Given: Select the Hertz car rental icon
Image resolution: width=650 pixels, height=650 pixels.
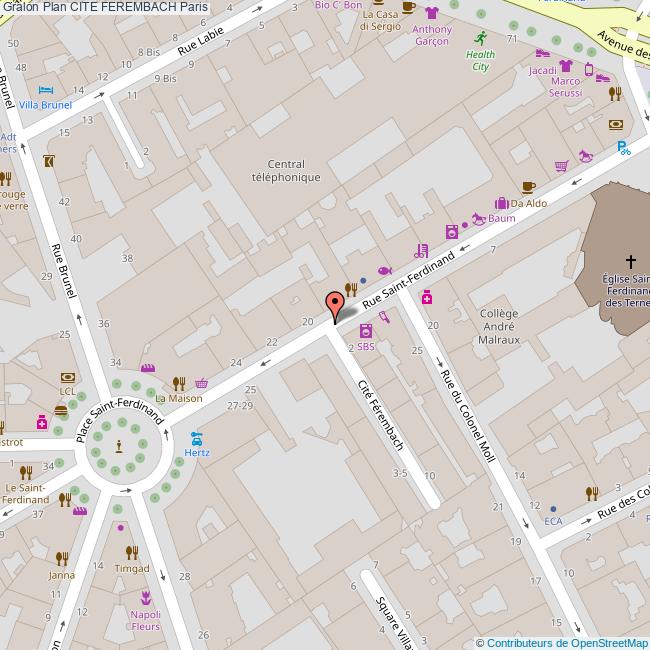Looking at the screenshot, I should point(197,437).
